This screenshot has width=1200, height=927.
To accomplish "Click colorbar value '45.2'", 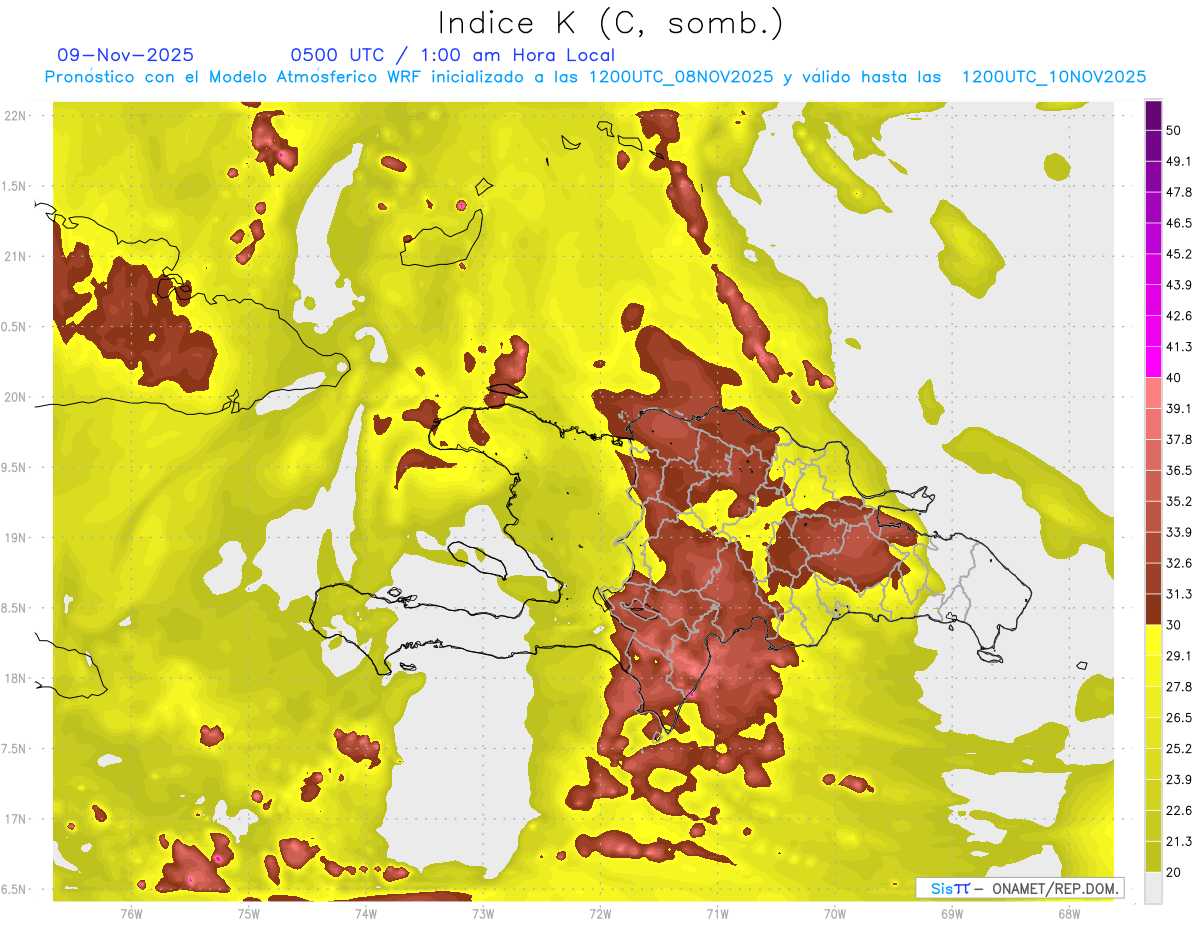I will 1178,254.
